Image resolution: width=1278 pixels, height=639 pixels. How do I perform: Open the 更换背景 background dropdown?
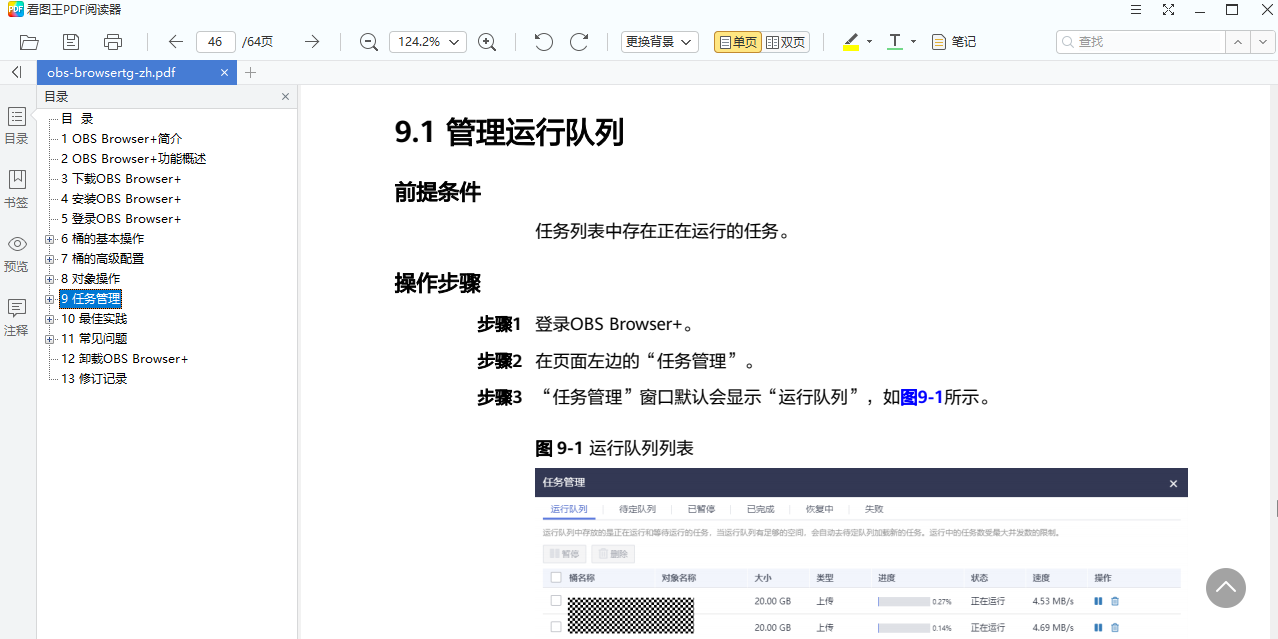[x=659, y=42]
